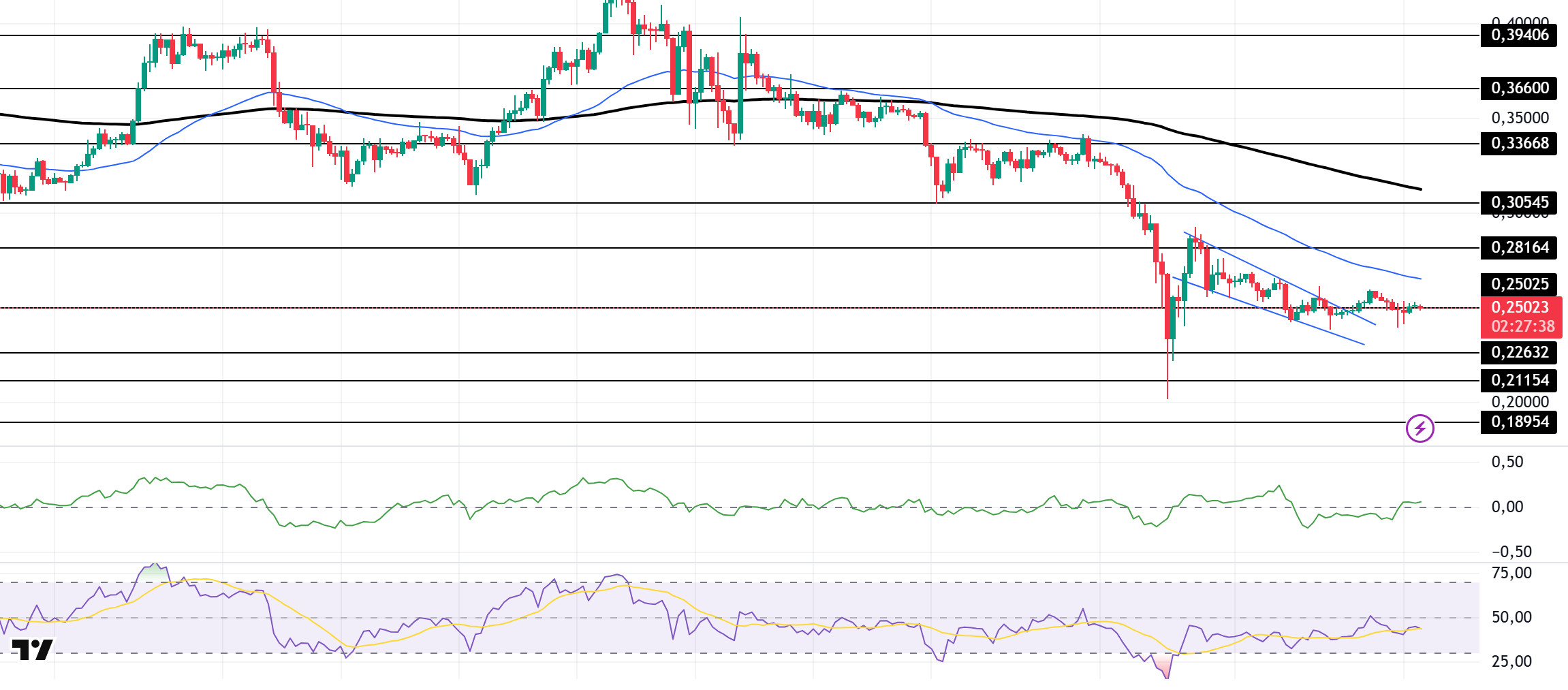
Task: Select the 0,36600 price level label
Action: pyautogui.click(x=1519, y=88)
